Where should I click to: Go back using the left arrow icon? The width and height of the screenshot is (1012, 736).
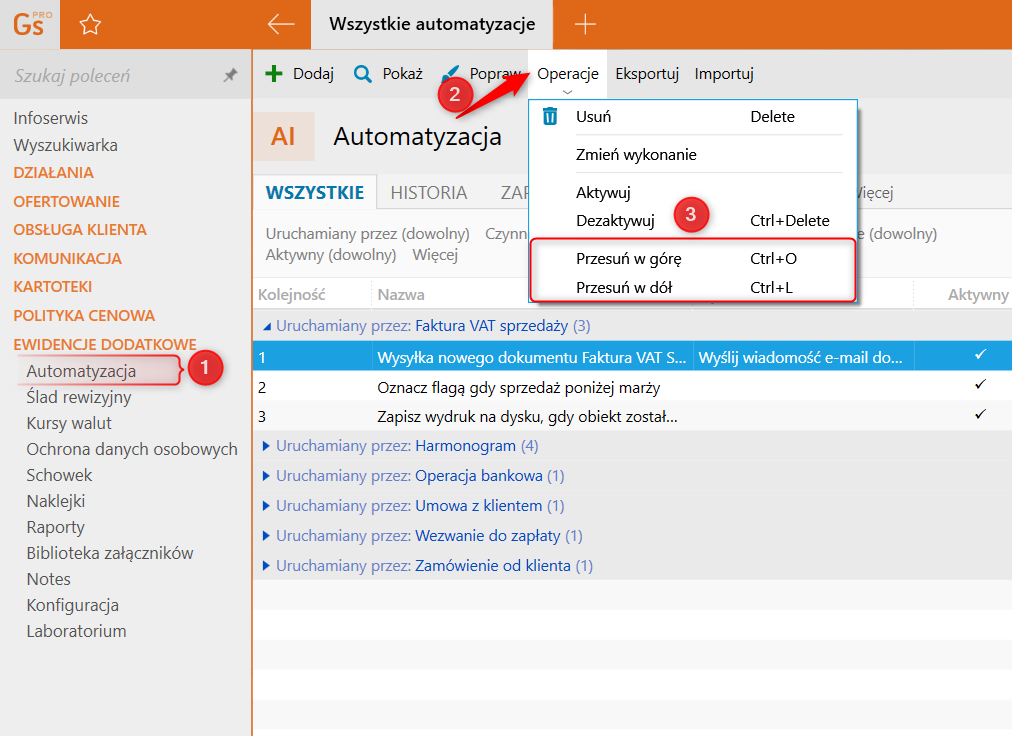tap(281, 25)
